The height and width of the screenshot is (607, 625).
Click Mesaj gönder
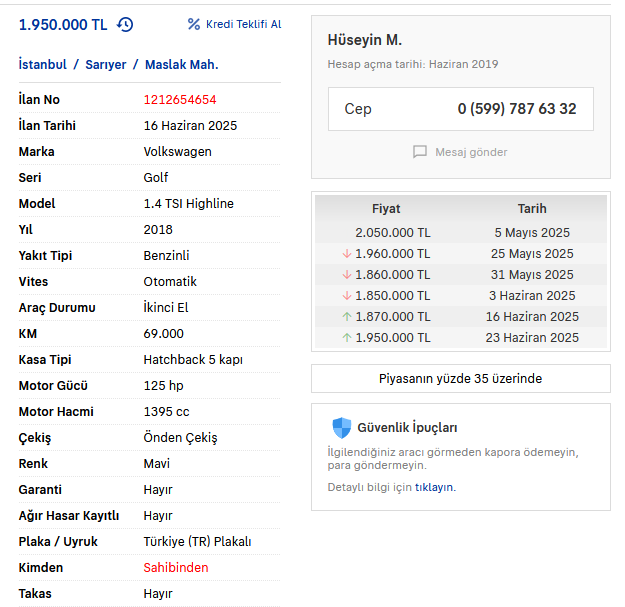(x=471, y=152)
